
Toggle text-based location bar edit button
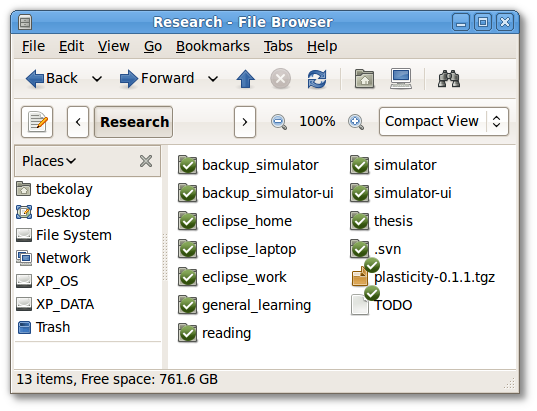click(37, 122)
